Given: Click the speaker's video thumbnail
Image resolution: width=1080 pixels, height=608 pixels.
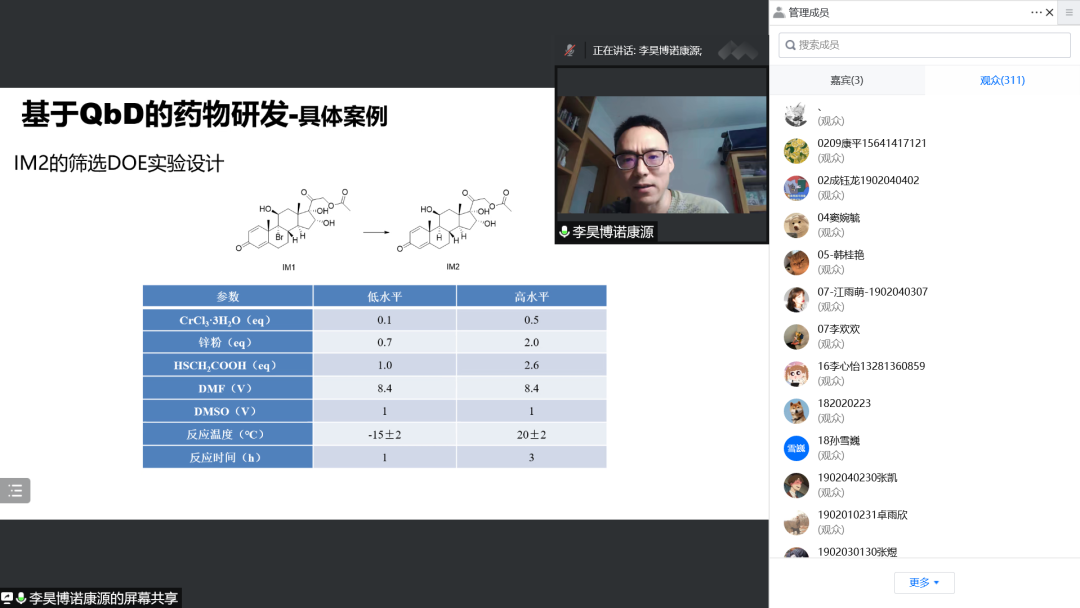Looking at the screenshot, I should click(661, 154).
